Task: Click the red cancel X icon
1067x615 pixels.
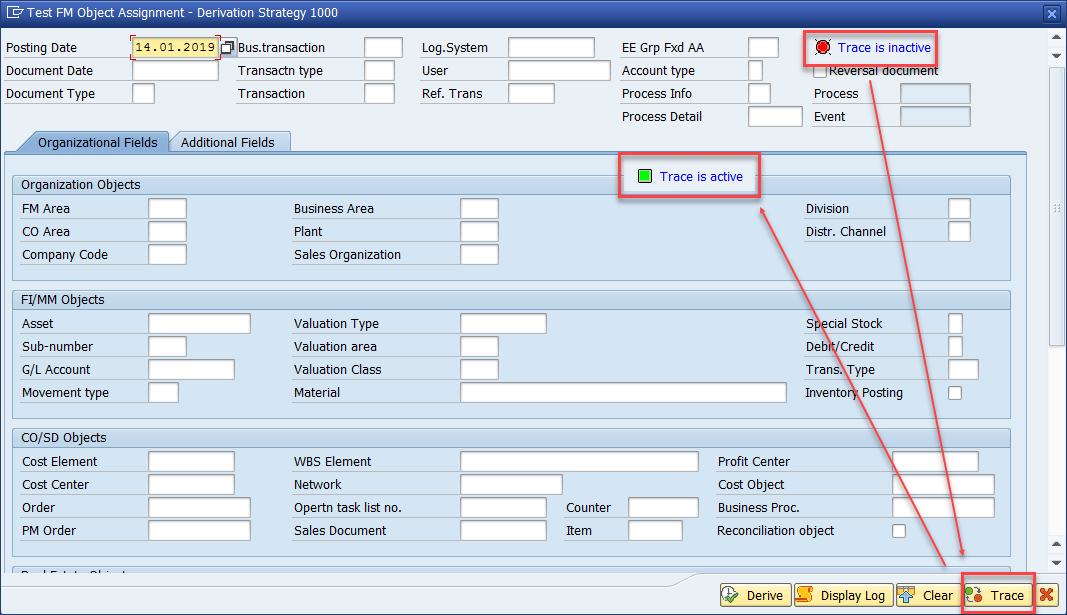Action: tap(1046, 595)
